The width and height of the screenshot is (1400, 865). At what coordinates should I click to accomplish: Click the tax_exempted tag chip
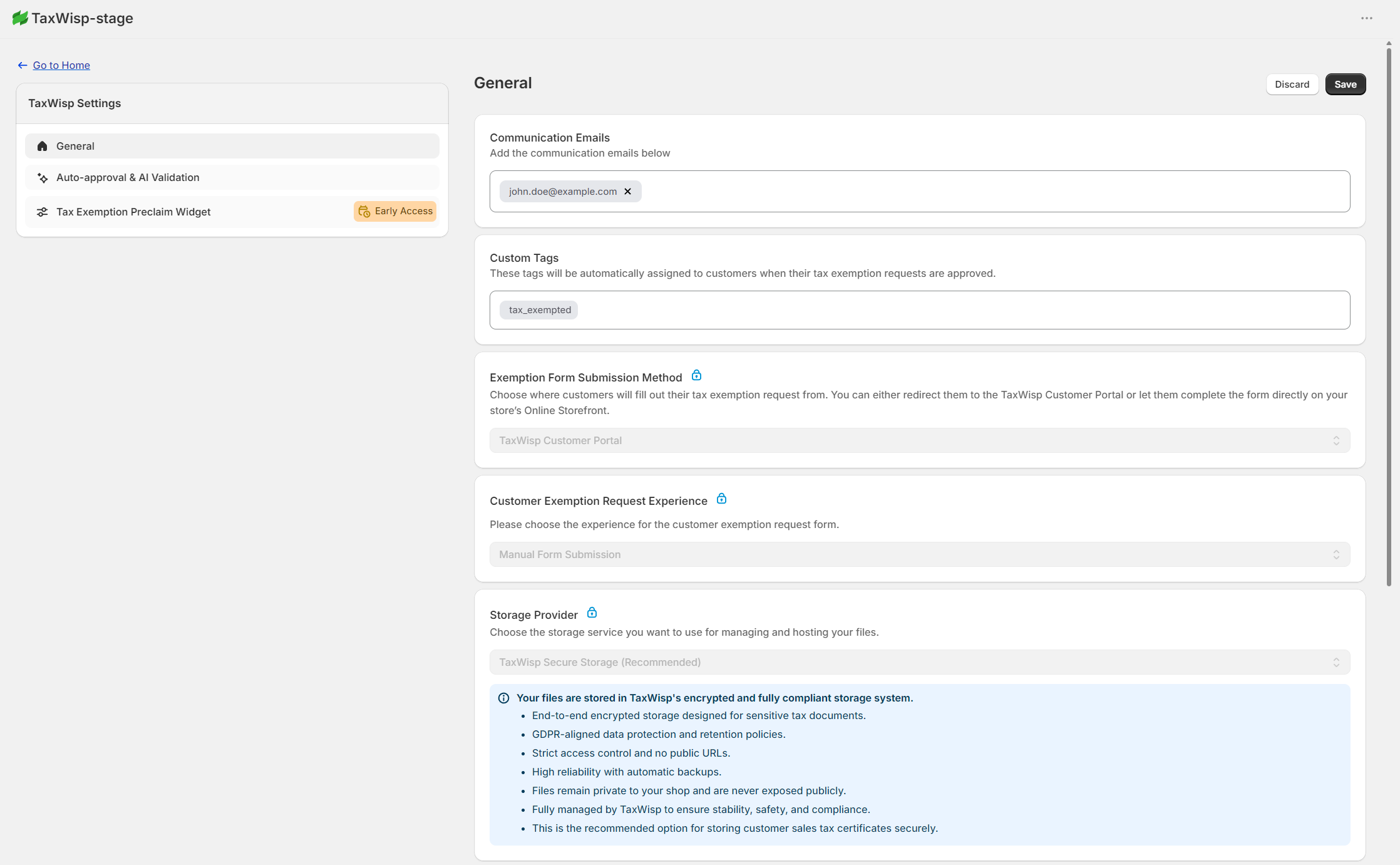tap(539, 310)
